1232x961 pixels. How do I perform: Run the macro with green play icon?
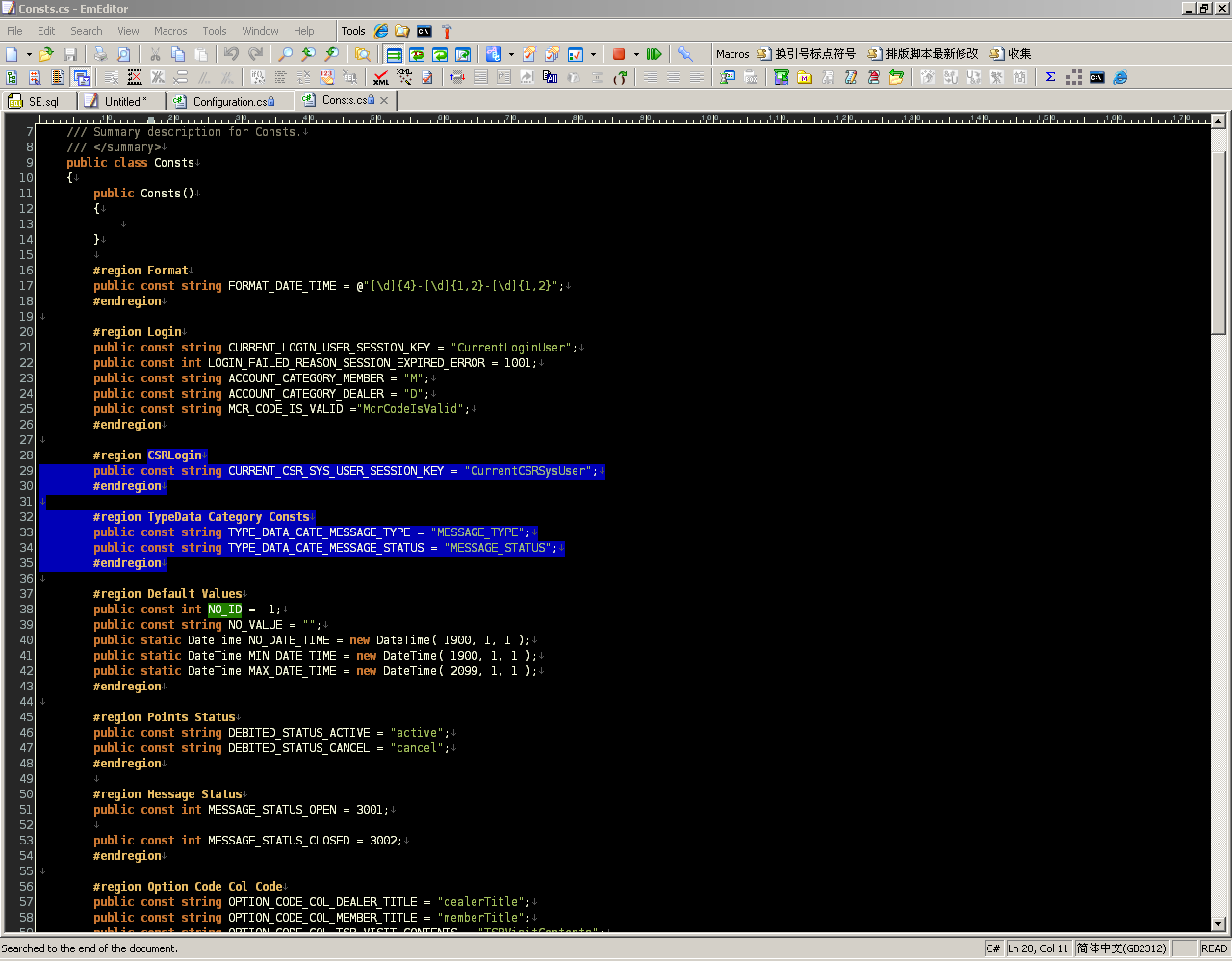click(x=654, y=54)
